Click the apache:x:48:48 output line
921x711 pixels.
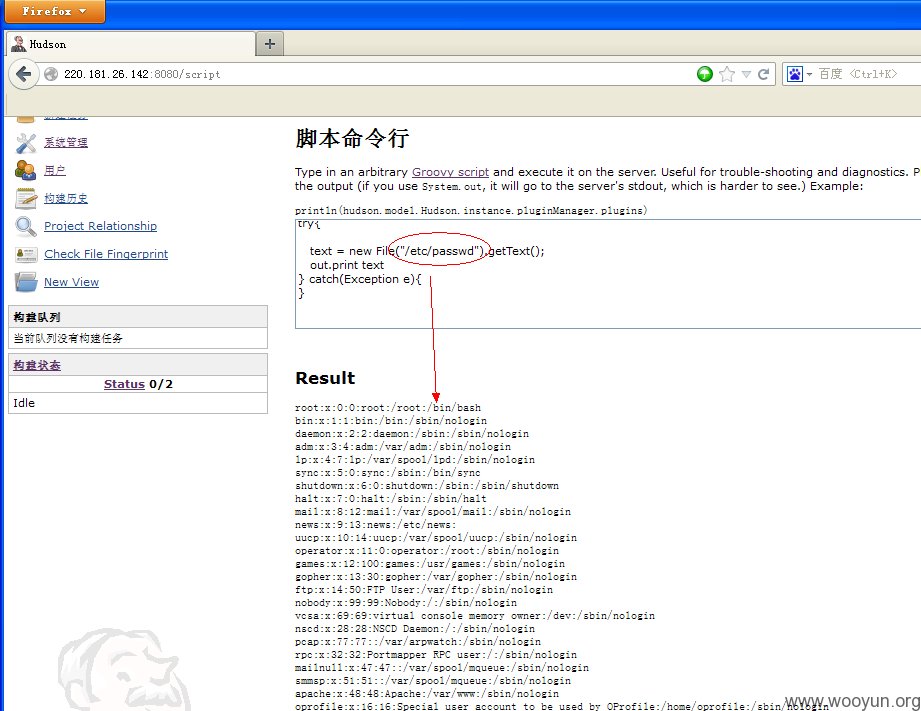pyautogui.click(x=427, y=694)
